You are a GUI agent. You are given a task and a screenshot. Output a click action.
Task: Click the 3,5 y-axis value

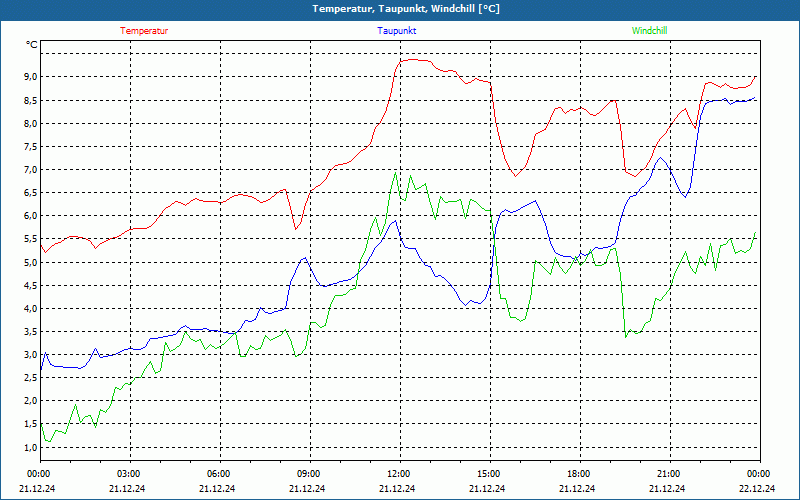32,332
